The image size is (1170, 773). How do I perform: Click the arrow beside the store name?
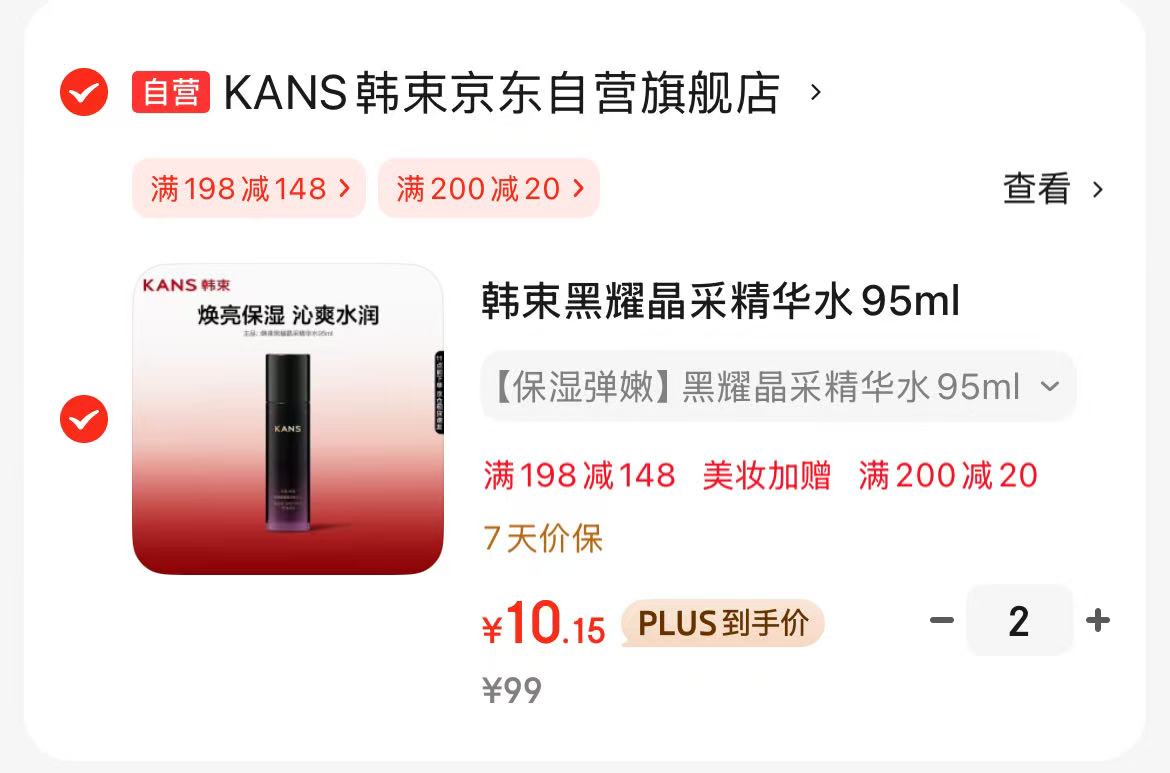coord(816,93)
